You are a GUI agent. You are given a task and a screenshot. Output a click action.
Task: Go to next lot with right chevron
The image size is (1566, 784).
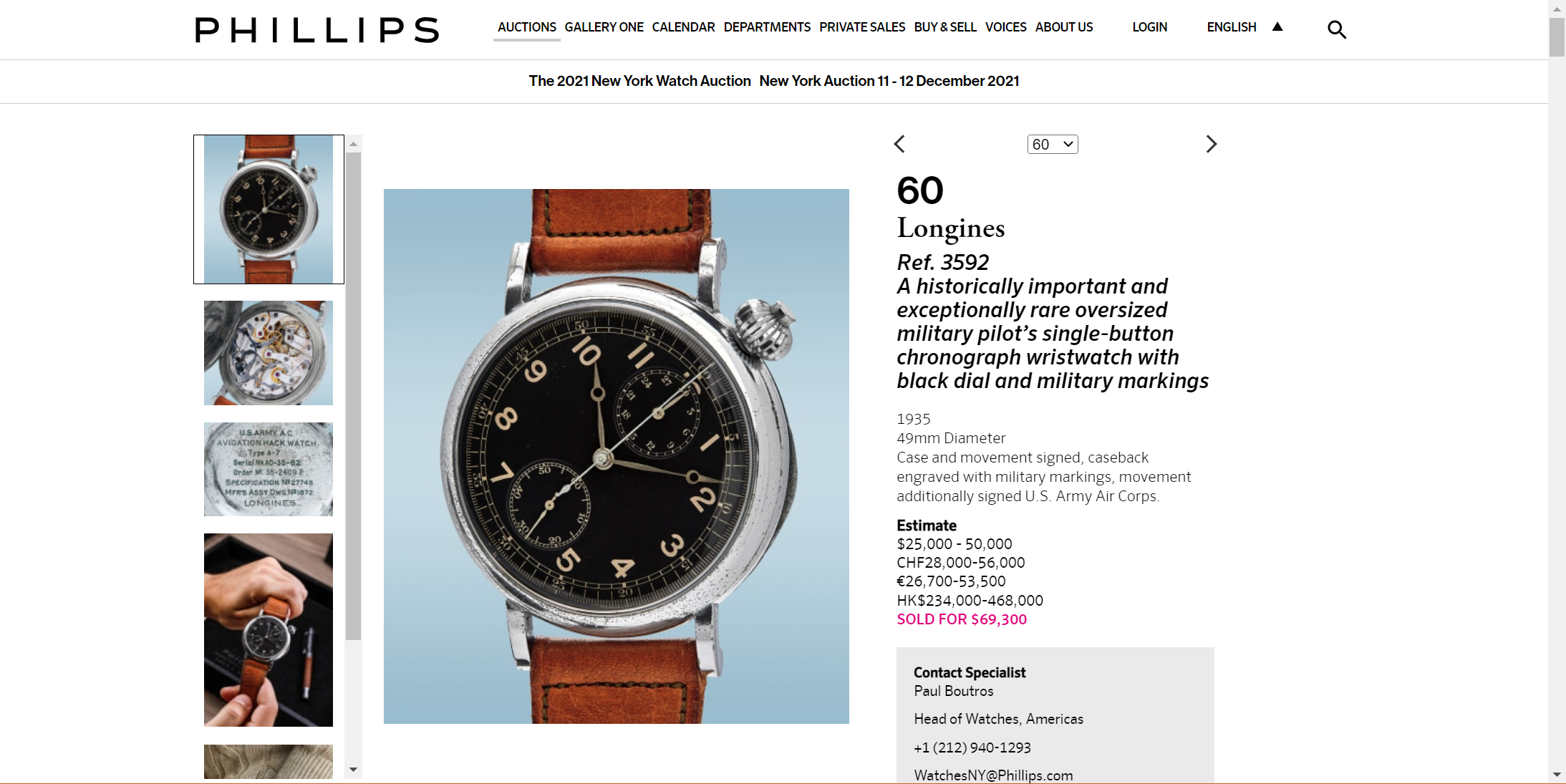(1211, 144)
